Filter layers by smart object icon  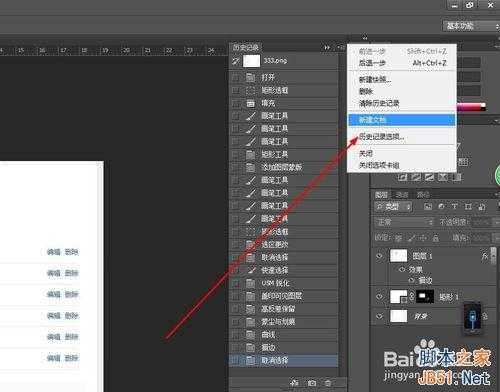(482, 207)
